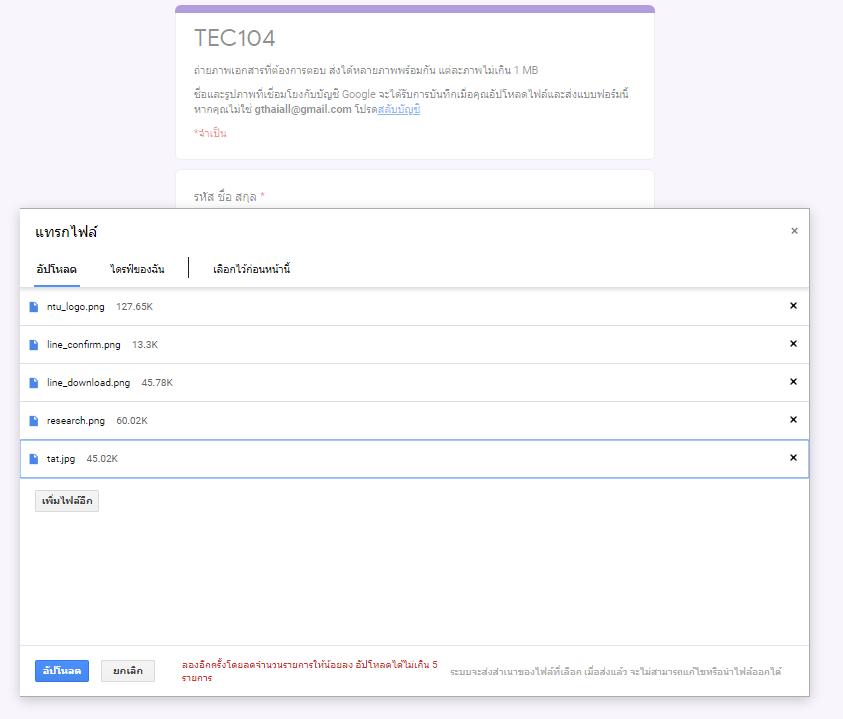The height and width of the screenshot is (719, 843).
Task: Click the ยกเลิก cancel button
Action: click(x=128, y=671)
